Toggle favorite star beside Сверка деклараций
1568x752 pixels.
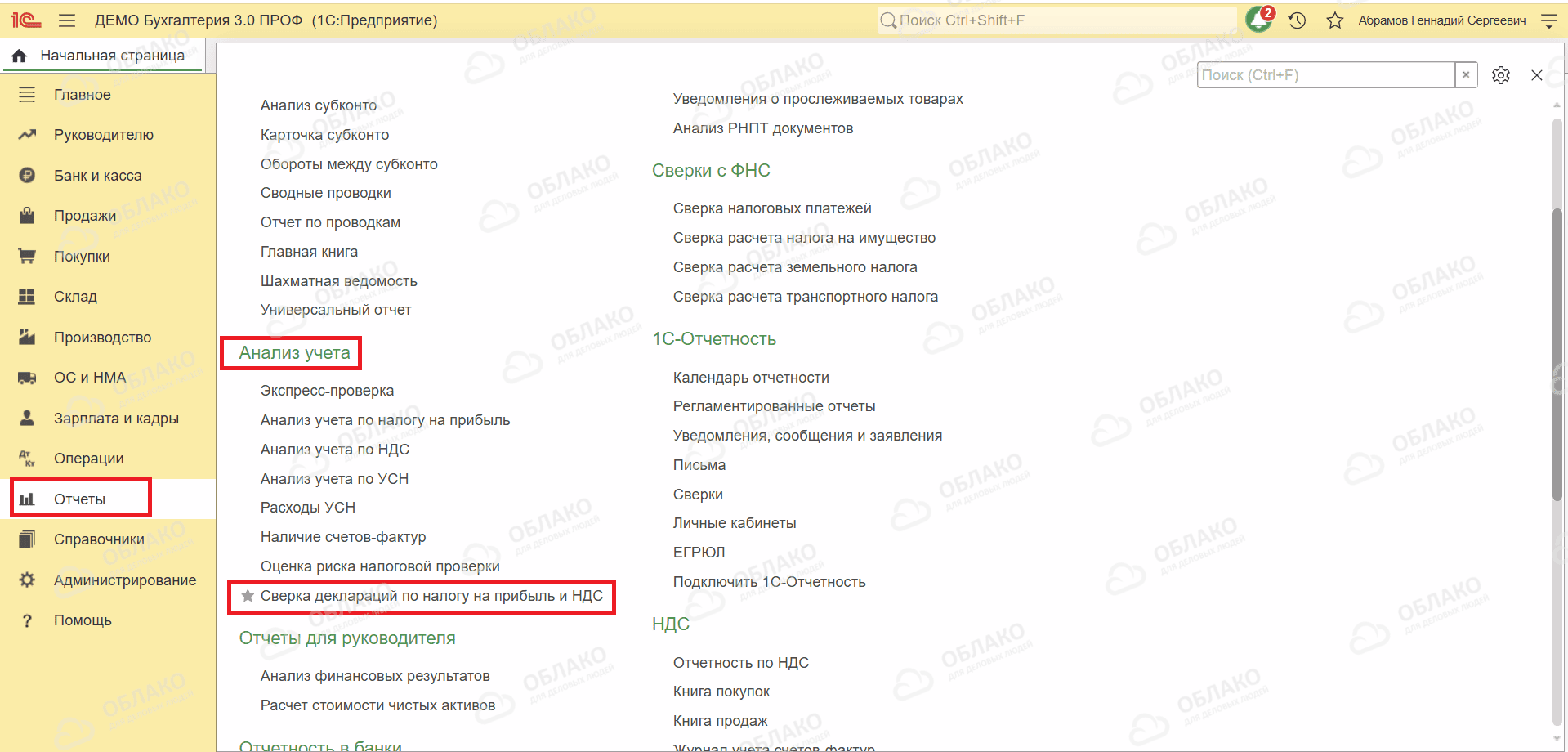[248, 596]
